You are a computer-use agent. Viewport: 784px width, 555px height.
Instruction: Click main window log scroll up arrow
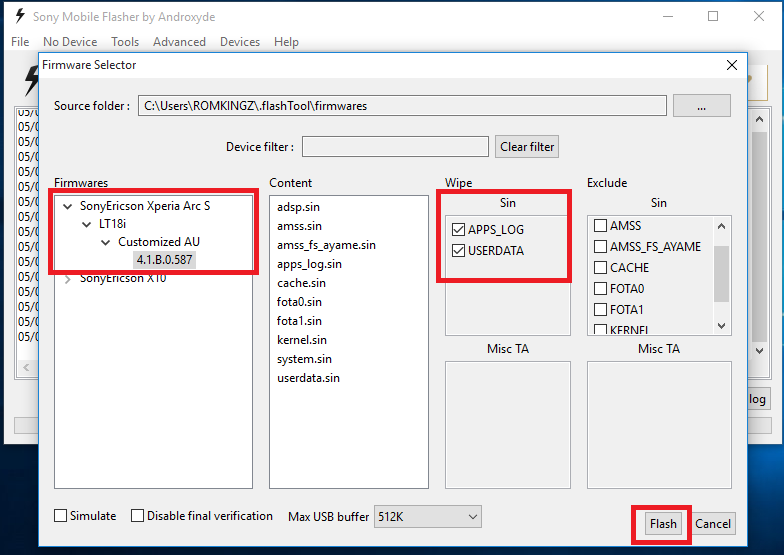(759, 119)
